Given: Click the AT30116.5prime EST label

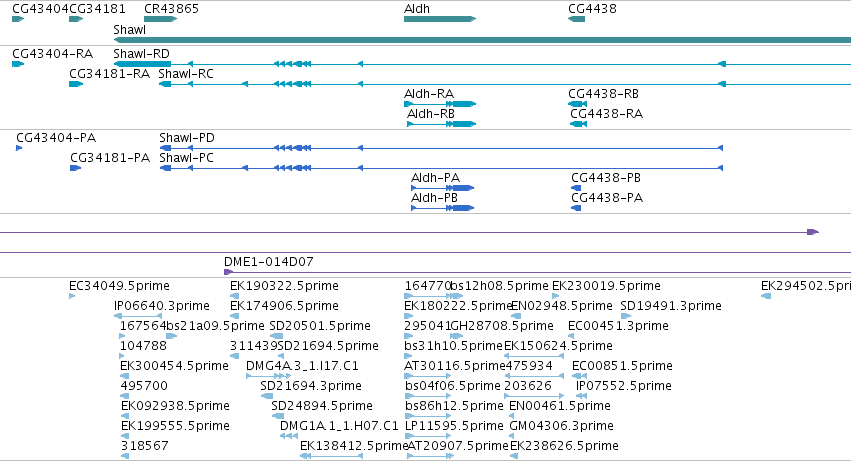Looking at the screenshot, I should coord(455,367).
